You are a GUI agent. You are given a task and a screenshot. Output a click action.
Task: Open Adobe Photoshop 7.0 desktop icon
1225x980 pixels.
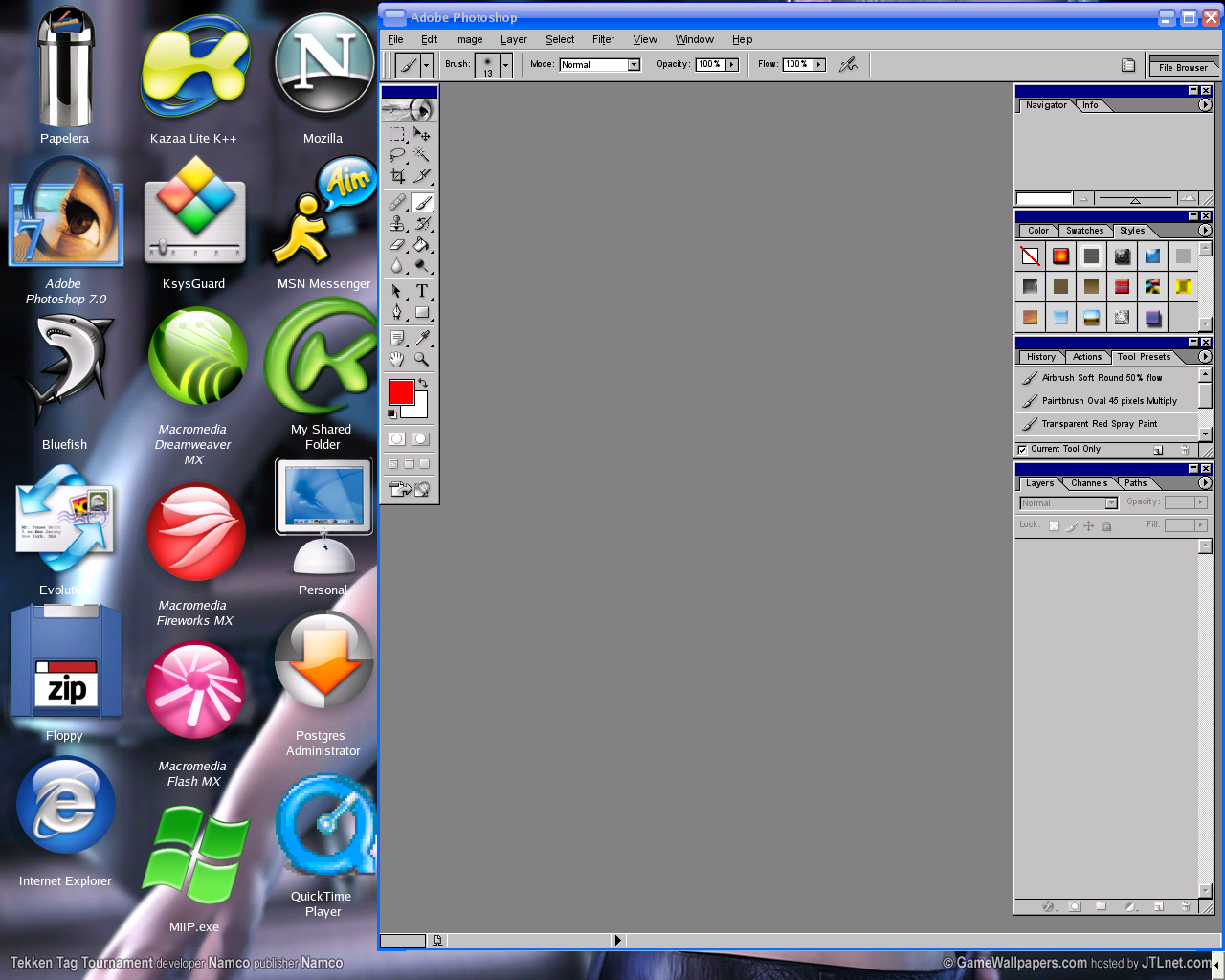pos(65,232)
